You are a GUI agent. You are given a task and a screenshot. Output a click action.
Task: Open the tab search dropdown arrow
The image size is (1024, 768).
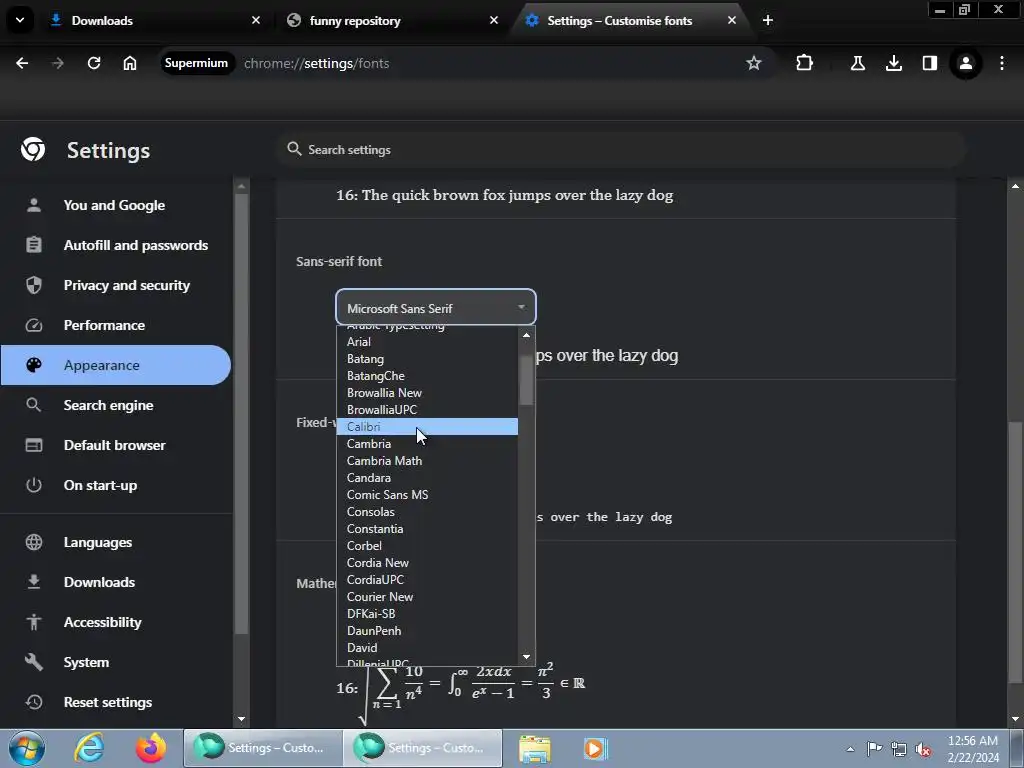[20, 20]
